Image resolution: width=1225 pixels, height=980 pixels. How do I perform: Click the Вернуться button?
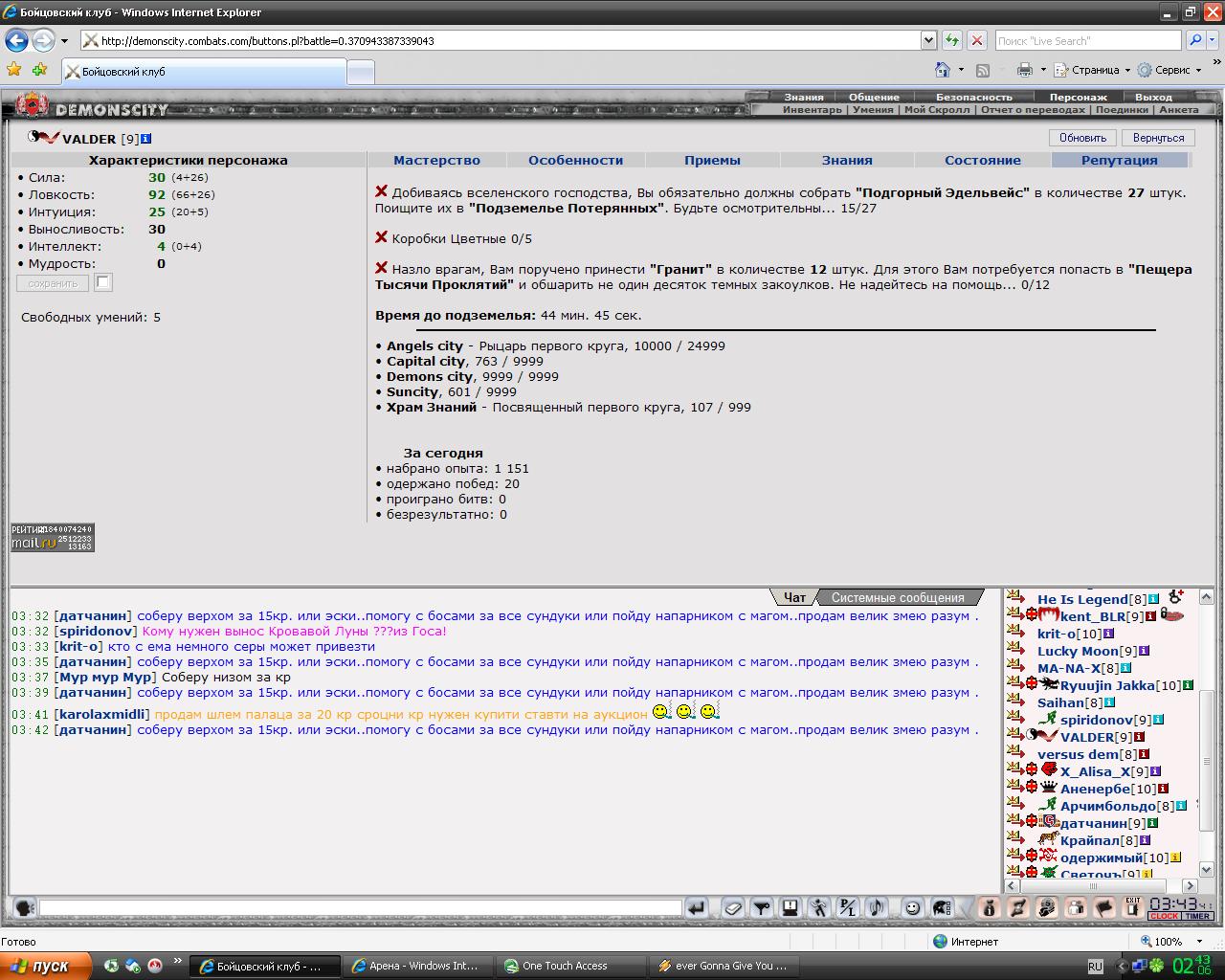[x=1158, y=138]
